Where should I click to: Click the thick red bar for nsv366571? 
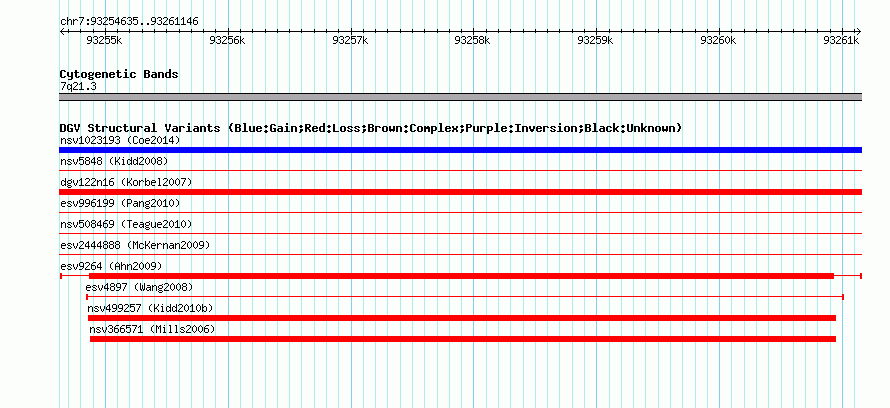tap(463, 339)
